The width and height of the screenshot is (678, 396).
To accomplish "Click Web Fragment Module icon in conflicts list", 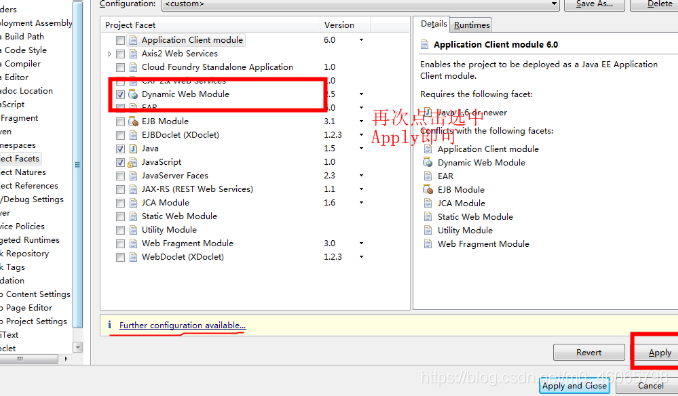I will pos(428,244).
